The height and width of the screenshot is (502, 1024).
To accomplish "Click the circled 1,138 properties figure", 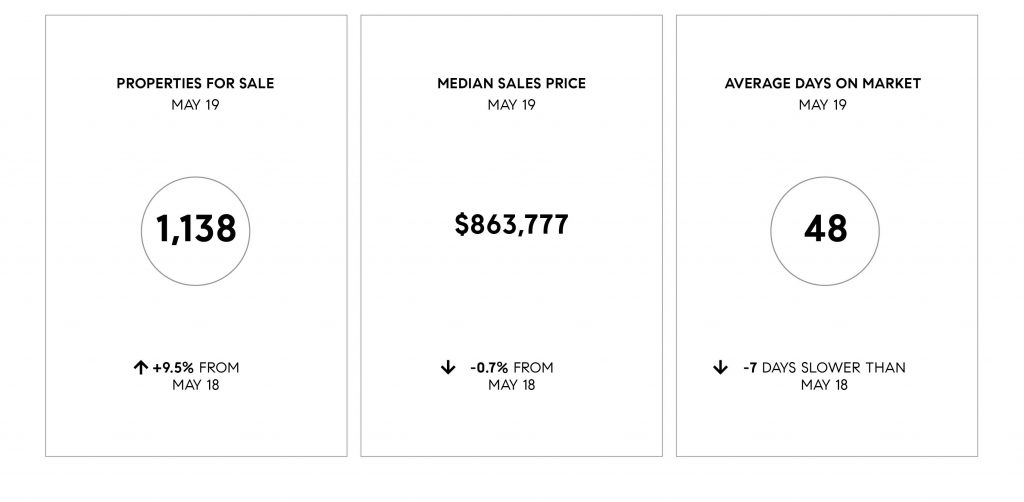I will click(195, 230).
